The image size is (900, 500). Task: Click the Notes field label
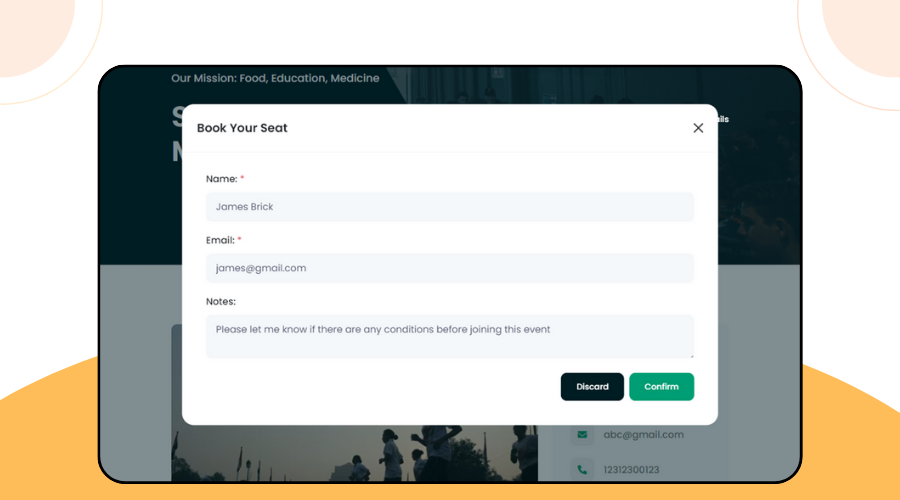tap(221, 301)
